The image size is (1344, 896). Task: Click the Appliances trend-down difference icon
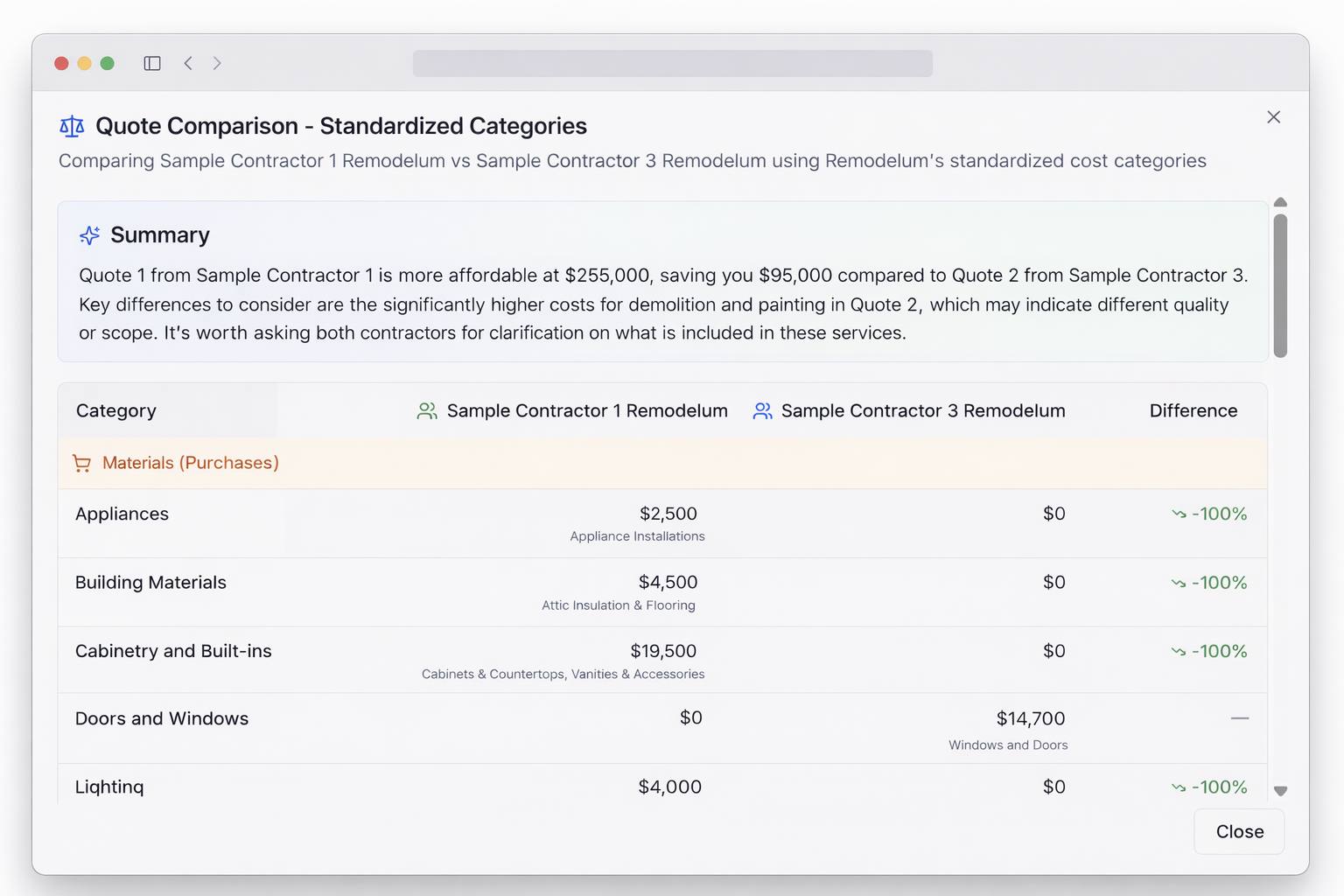(x=1179, y=514)
